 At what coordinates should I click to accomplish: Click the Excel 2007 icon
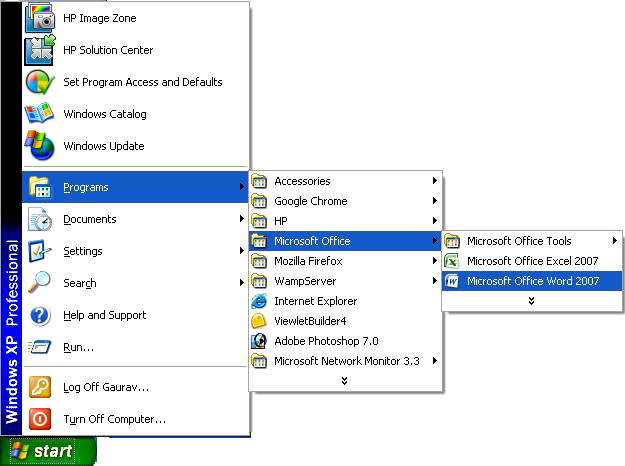pyautogui.click(x=452, y=261)
